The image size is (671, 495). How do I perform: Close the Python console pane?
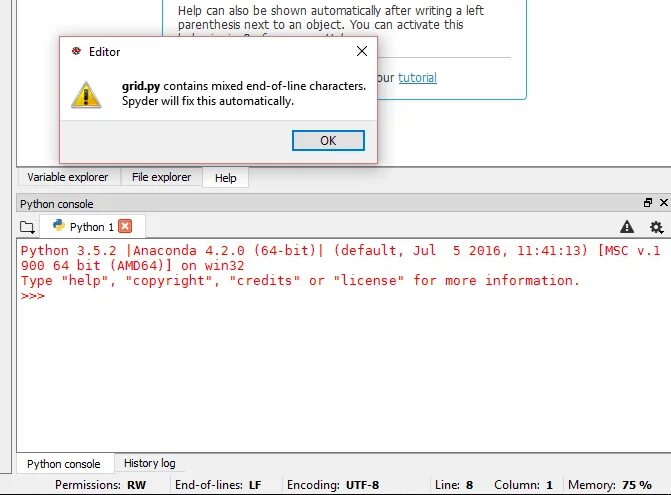point(664,203)
